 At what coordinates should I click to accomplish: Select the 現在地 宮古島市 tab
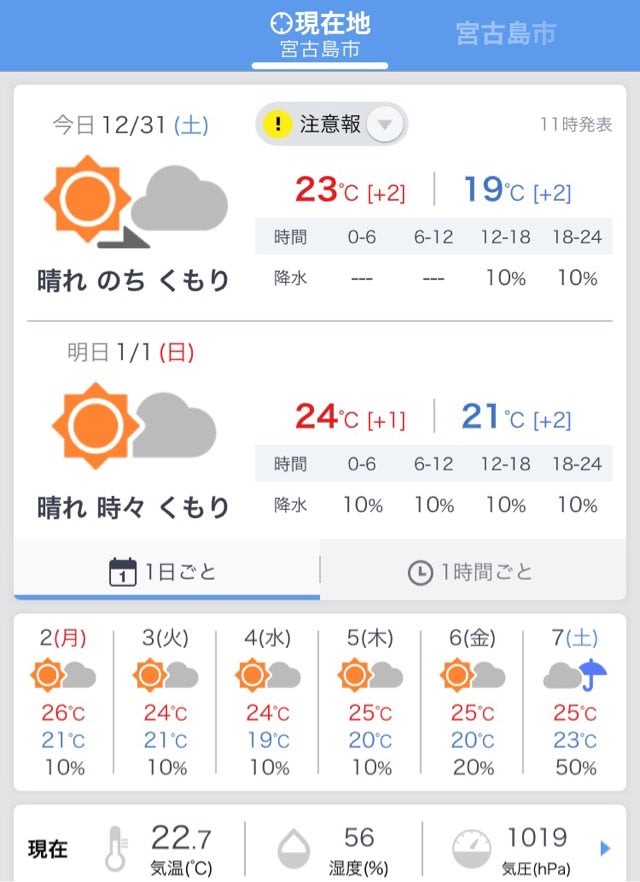tap(320, 37)
